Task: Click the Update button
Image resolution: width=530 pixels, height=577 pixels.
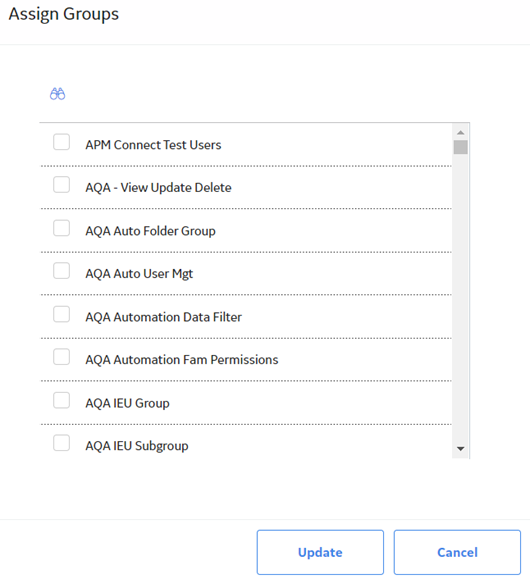Action: coord(320,552)
